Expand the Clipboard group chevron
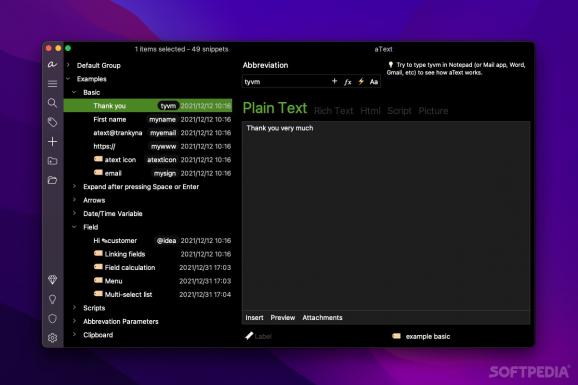578x385 pixels. tap(74, 334)
